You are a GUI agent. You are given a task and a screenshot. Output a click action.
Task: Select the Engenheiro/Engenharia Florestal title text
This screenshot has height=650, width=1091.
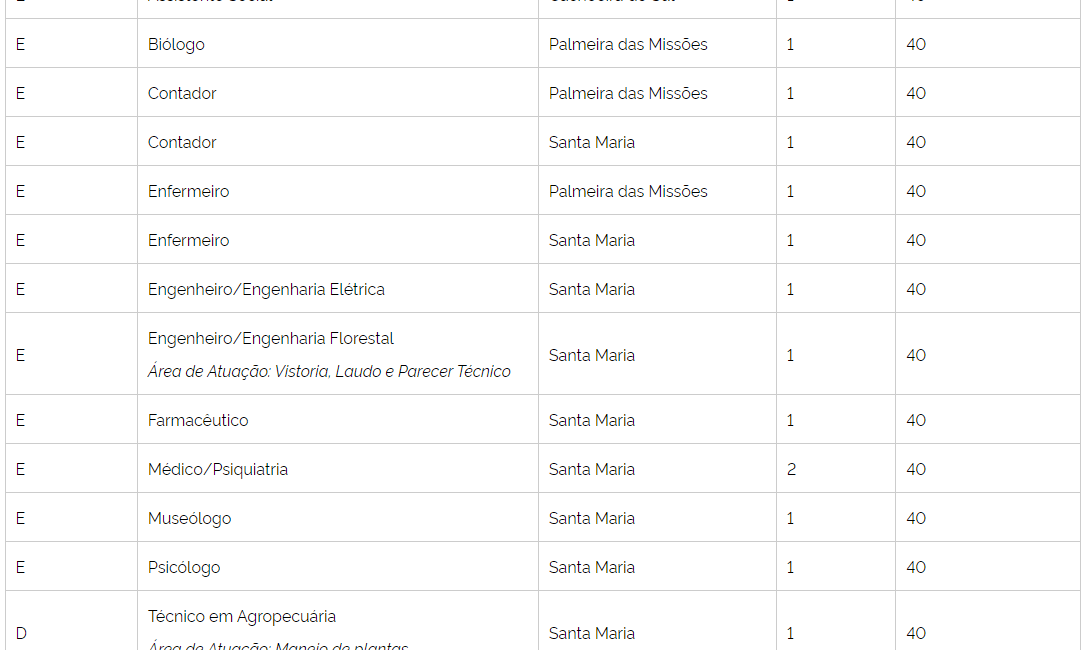(x=271, y=338)
